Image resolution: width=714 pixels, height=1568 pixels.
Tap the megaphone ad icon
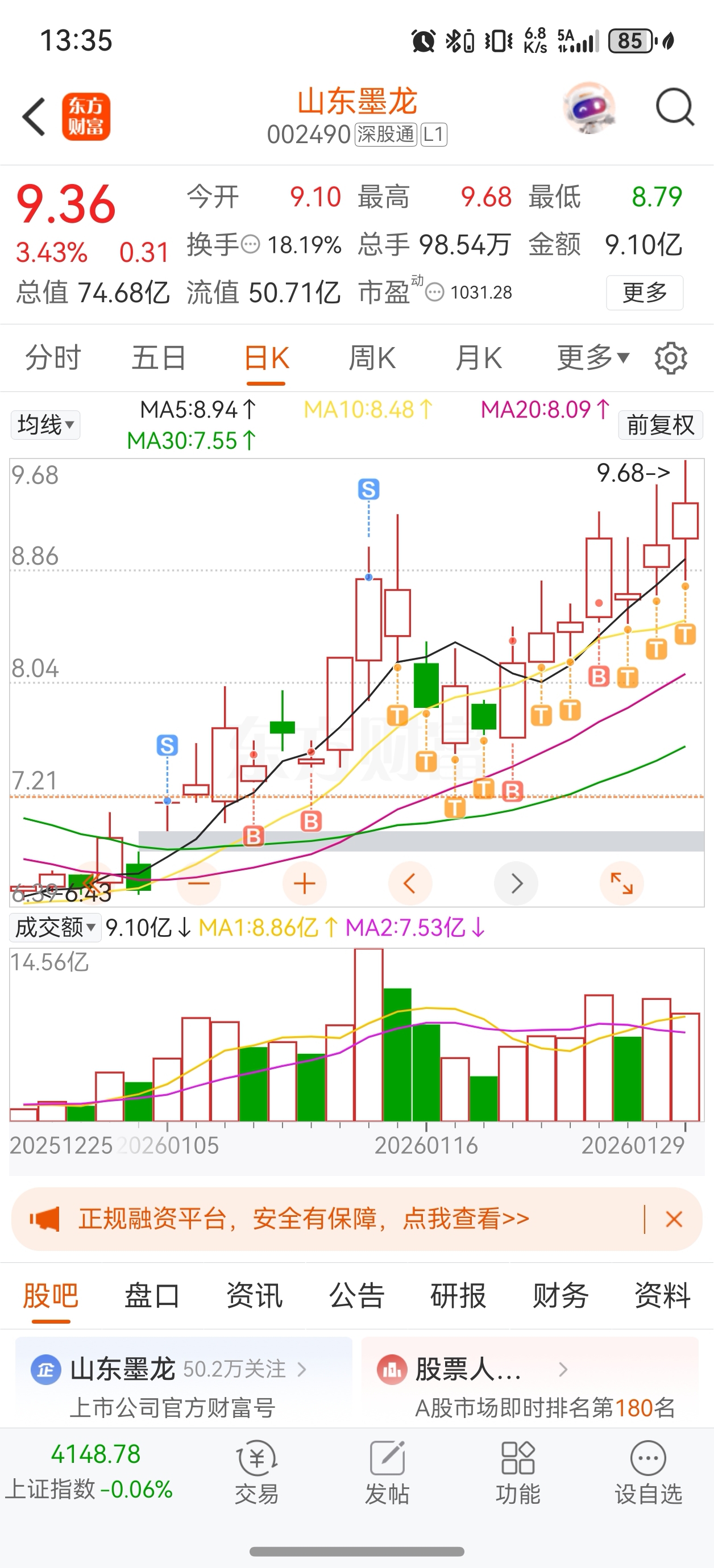tap(45, 1219)
